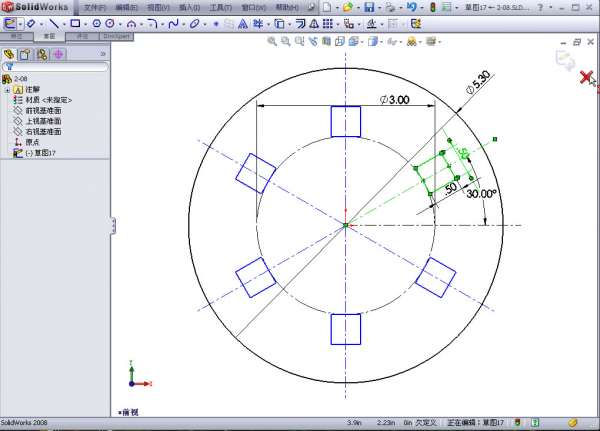Select the Rectangle sketch tool
This screenshot has height=431, width=600.
75,22
